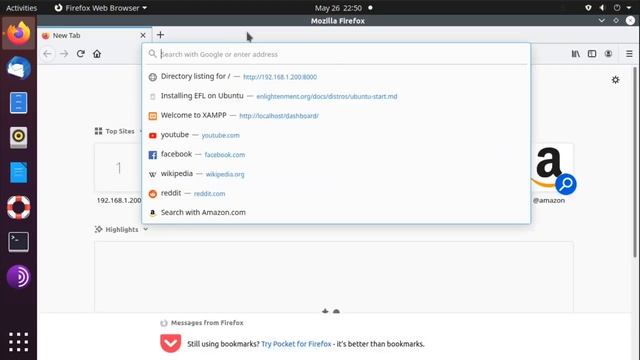Launch Thunderbird mail from the dock
The height and width of the screenshot is (360, 640).
(x=18, y=68)
